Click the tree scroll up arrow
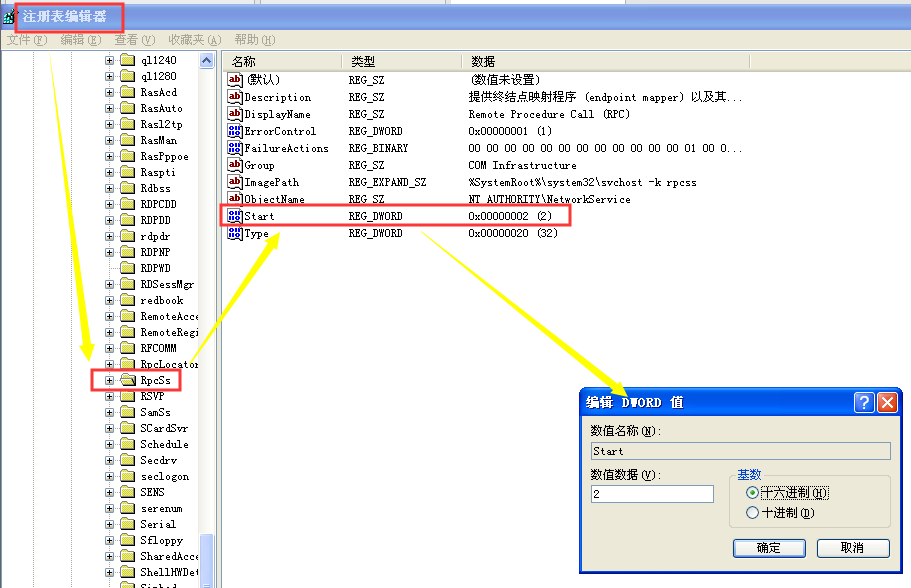911x588 pixels. 206,60
